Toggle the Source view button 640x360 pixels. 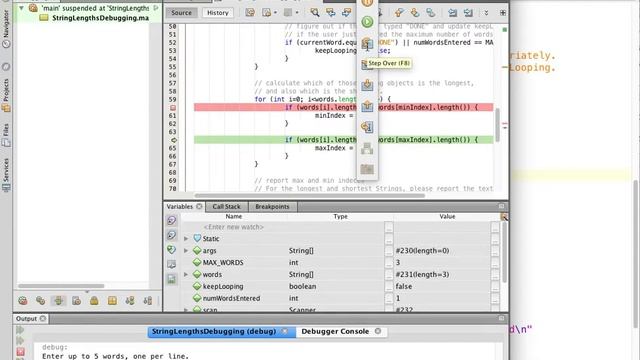(x=181, y=13)
